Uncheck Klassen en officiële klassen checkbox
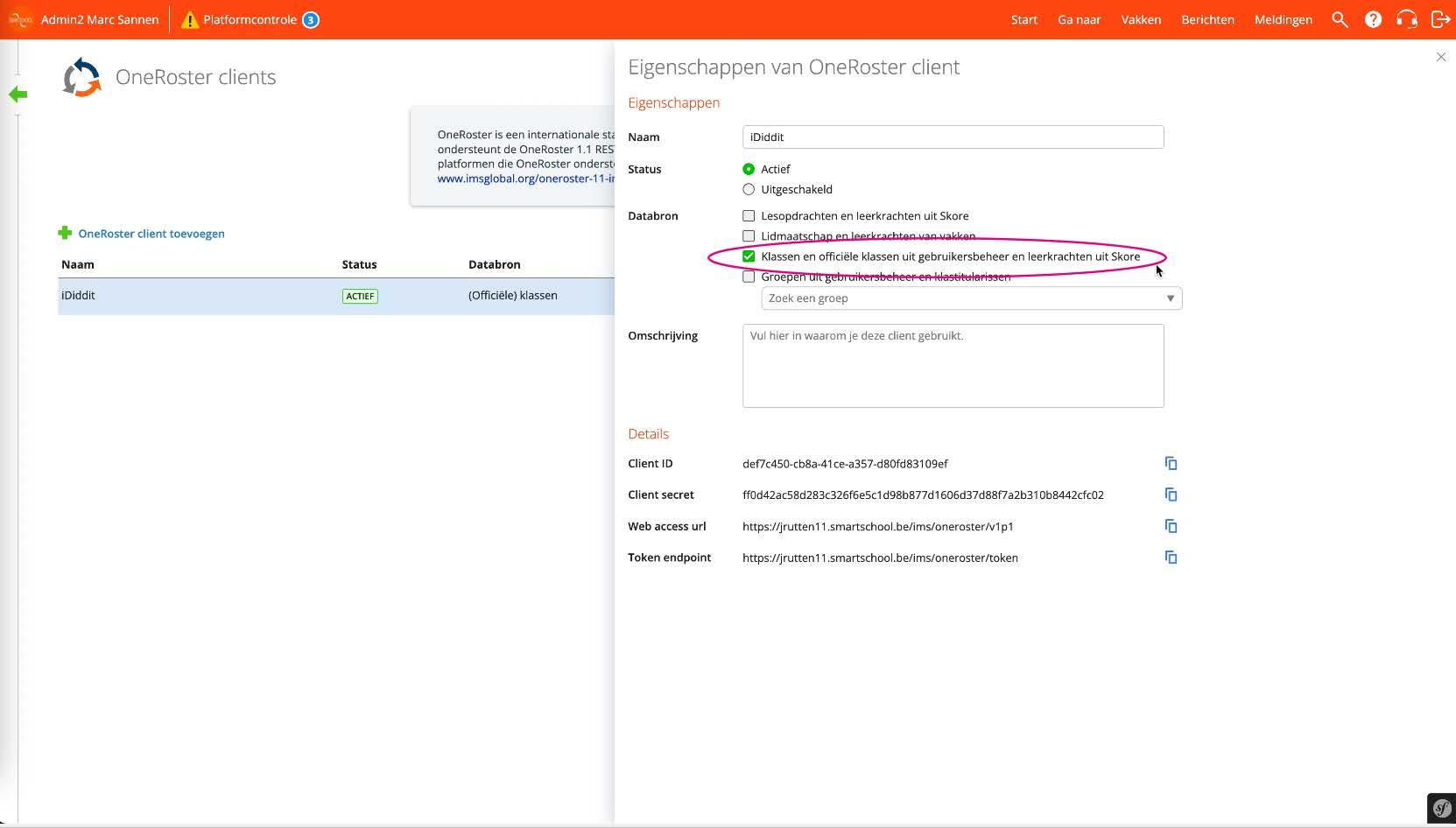Screen dimensions: 1456x828 click(x=749, y=256)
